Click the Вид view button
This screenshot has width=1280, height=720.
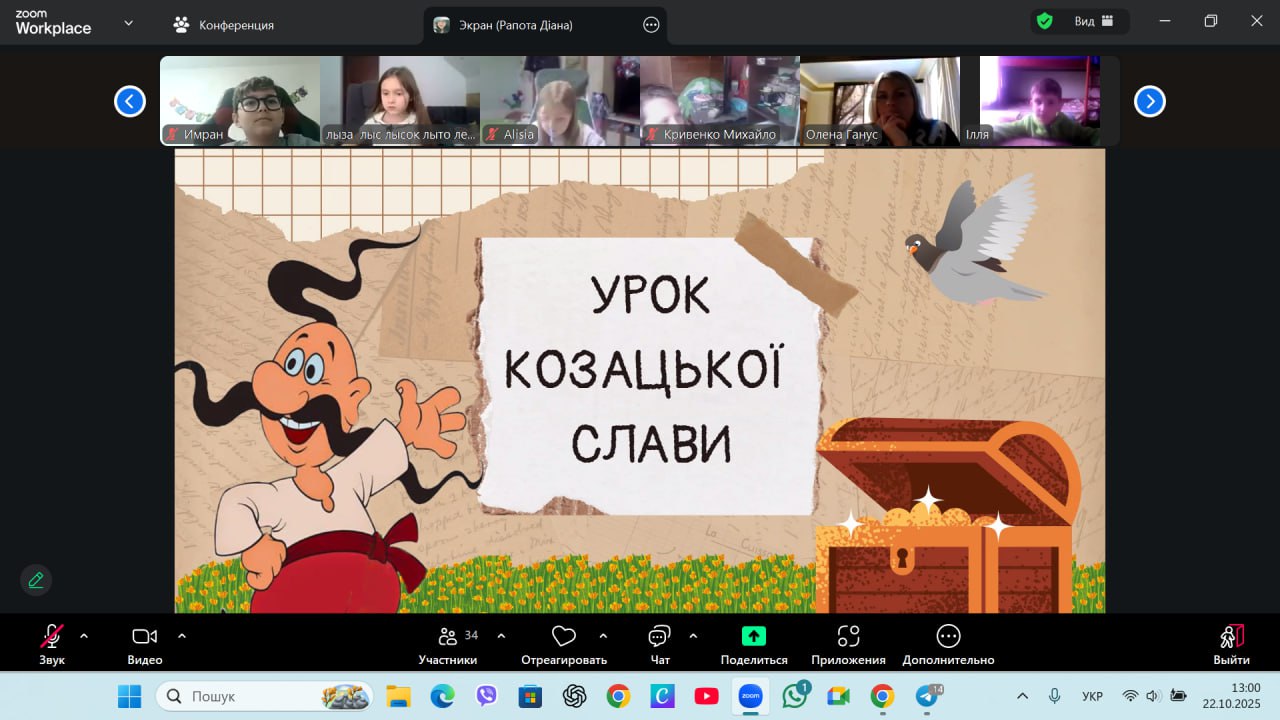1093,21
